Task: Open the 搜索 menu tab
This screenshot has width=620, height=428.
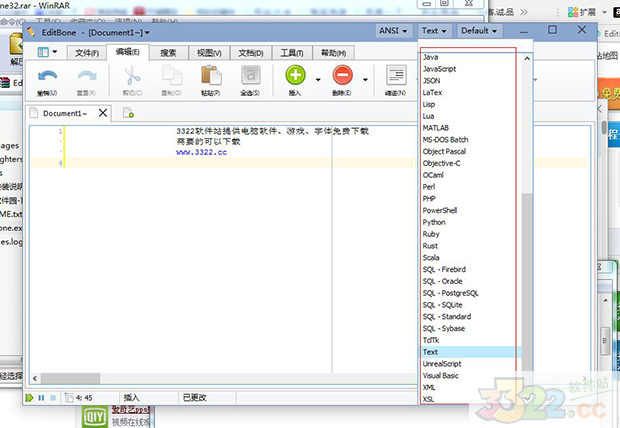Action: (168, 53)
